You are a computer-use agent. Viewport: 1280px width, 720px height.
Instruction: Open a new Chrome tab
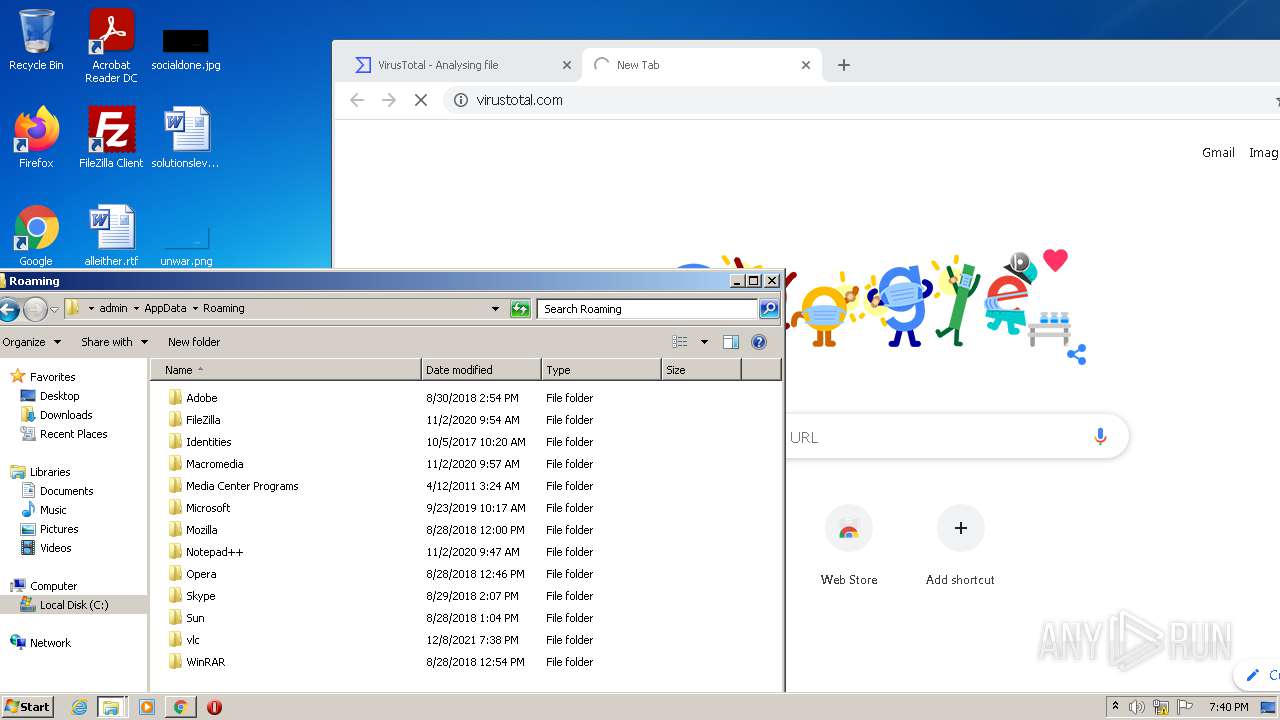click(x=844, y=65)
